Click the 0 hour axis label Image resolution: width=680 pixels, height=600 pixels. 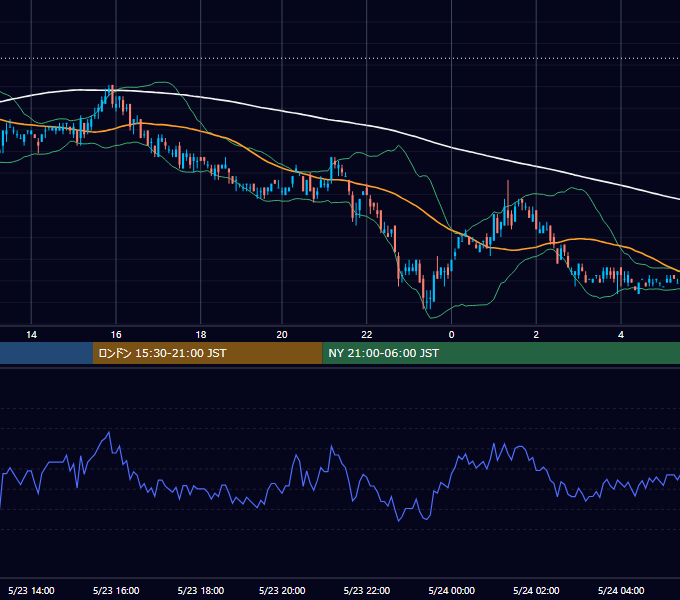click(x=451, y=335)
